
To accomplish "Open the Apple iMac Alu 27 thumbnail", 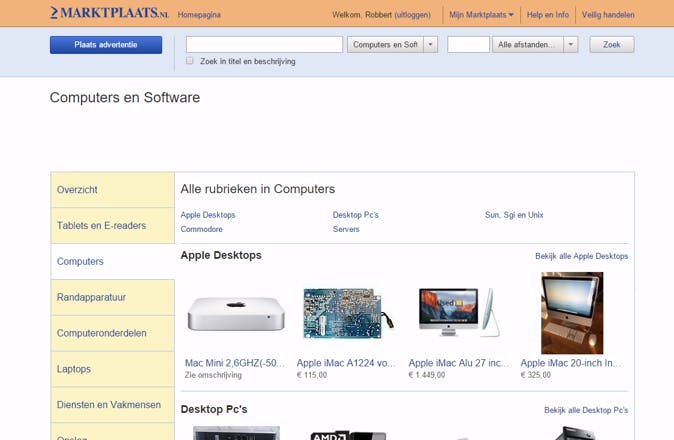I will pos(459,312).
